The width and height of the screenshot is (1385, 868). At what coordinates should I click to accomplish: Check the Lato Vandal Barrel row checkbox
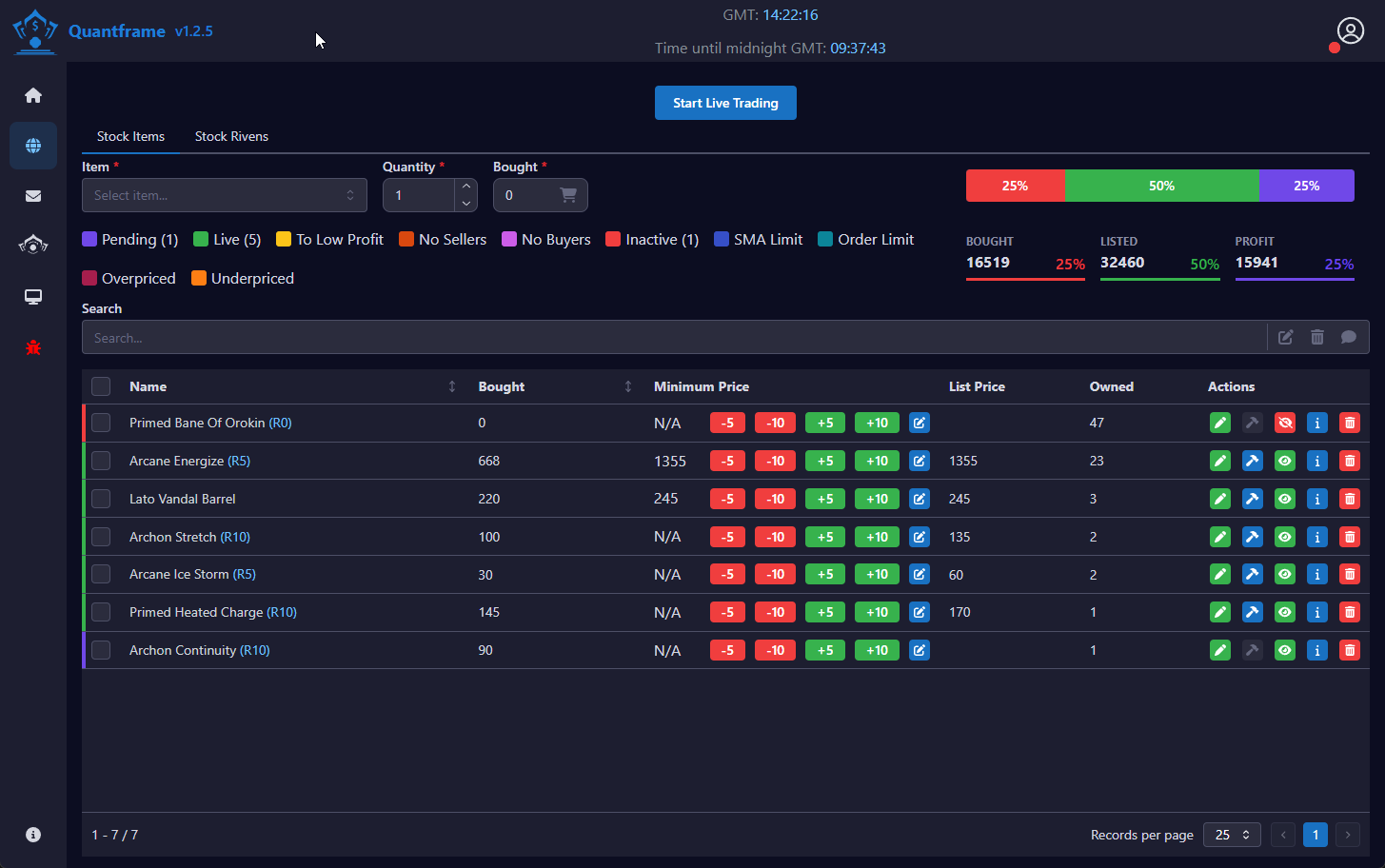(x=101, y=499)
